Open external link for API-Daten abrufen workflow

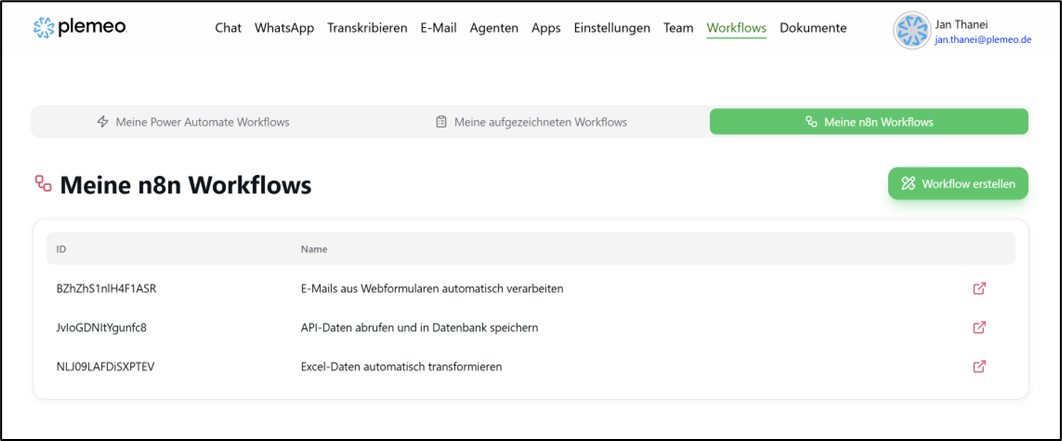pyautogui.click(x=979, y=328)
